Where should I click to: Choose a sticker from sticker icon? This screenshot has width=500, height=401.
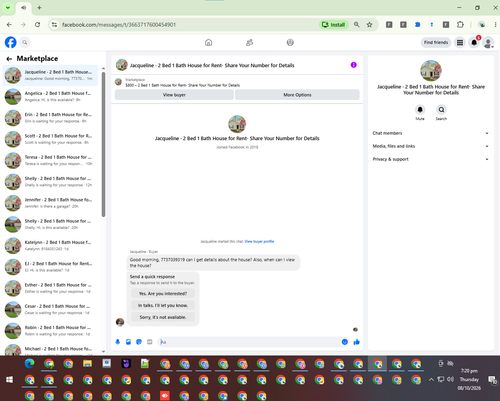click(x=139, y=342)
